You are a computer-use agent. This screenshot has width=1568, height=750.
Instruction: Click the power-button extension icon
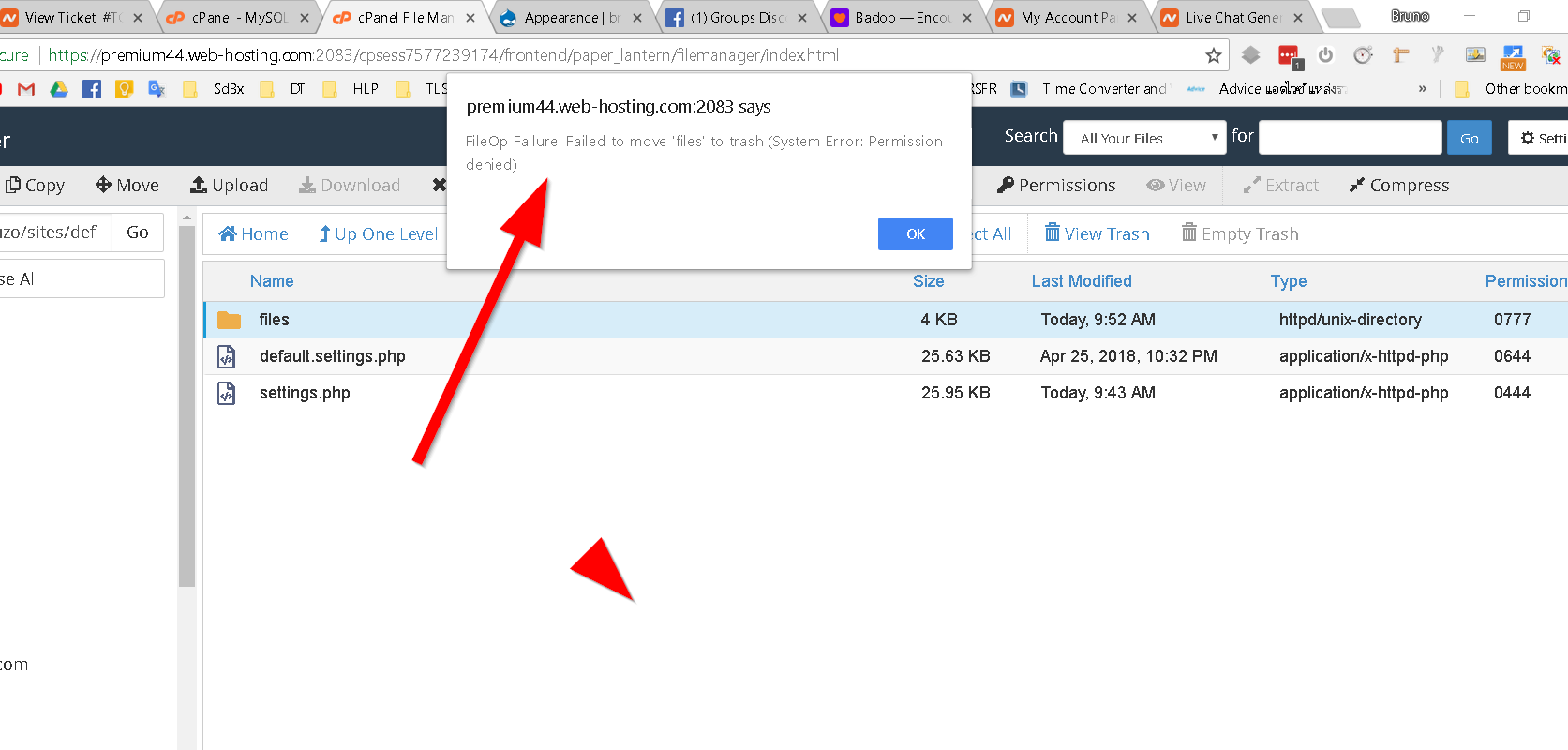pyautogui.click(x=1325, y=55)
